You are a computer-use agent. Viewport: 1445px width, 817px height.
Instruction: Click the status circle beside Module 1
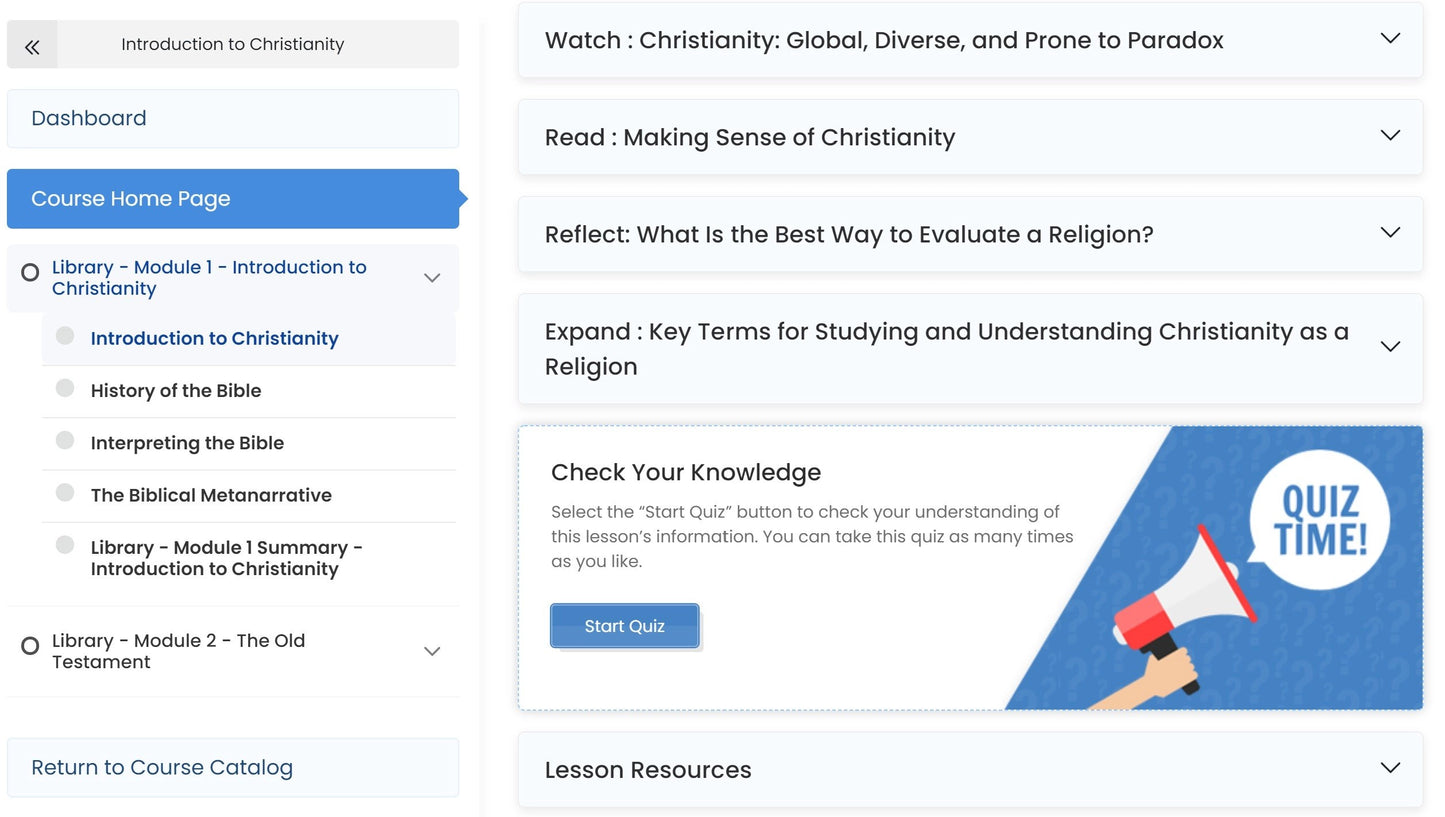tap(30, 272)
